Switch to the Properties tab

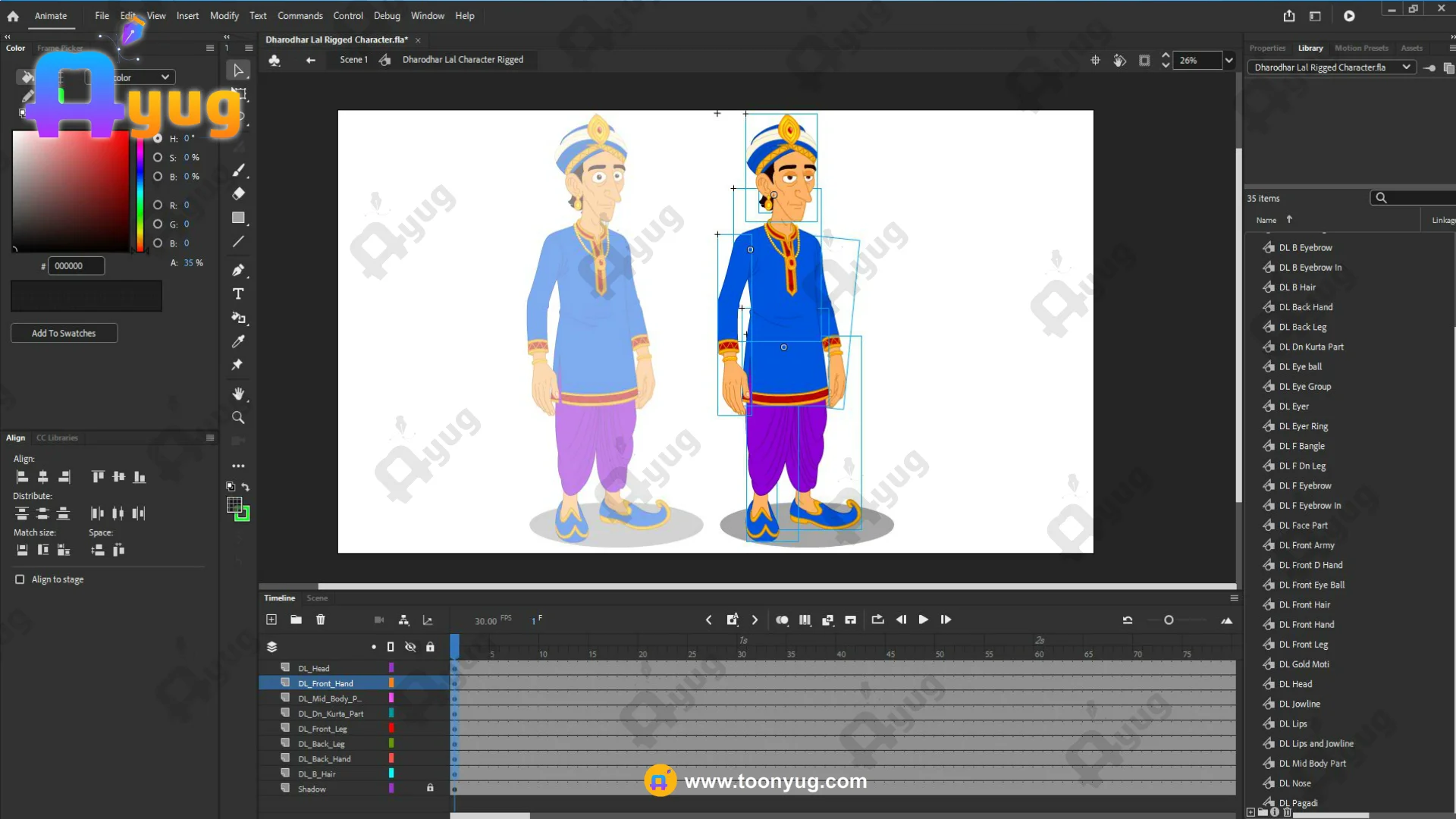click(x=1267, y=48)
